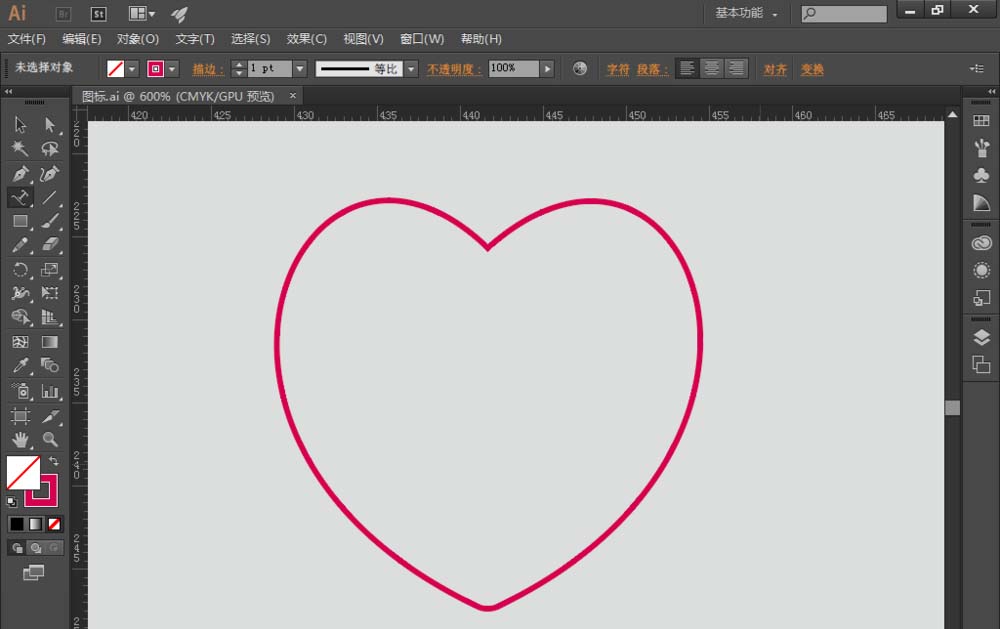The width and height of the screenshot is (1000, 629).
Task: Select the Lasso tool
Action: (50, 149)
